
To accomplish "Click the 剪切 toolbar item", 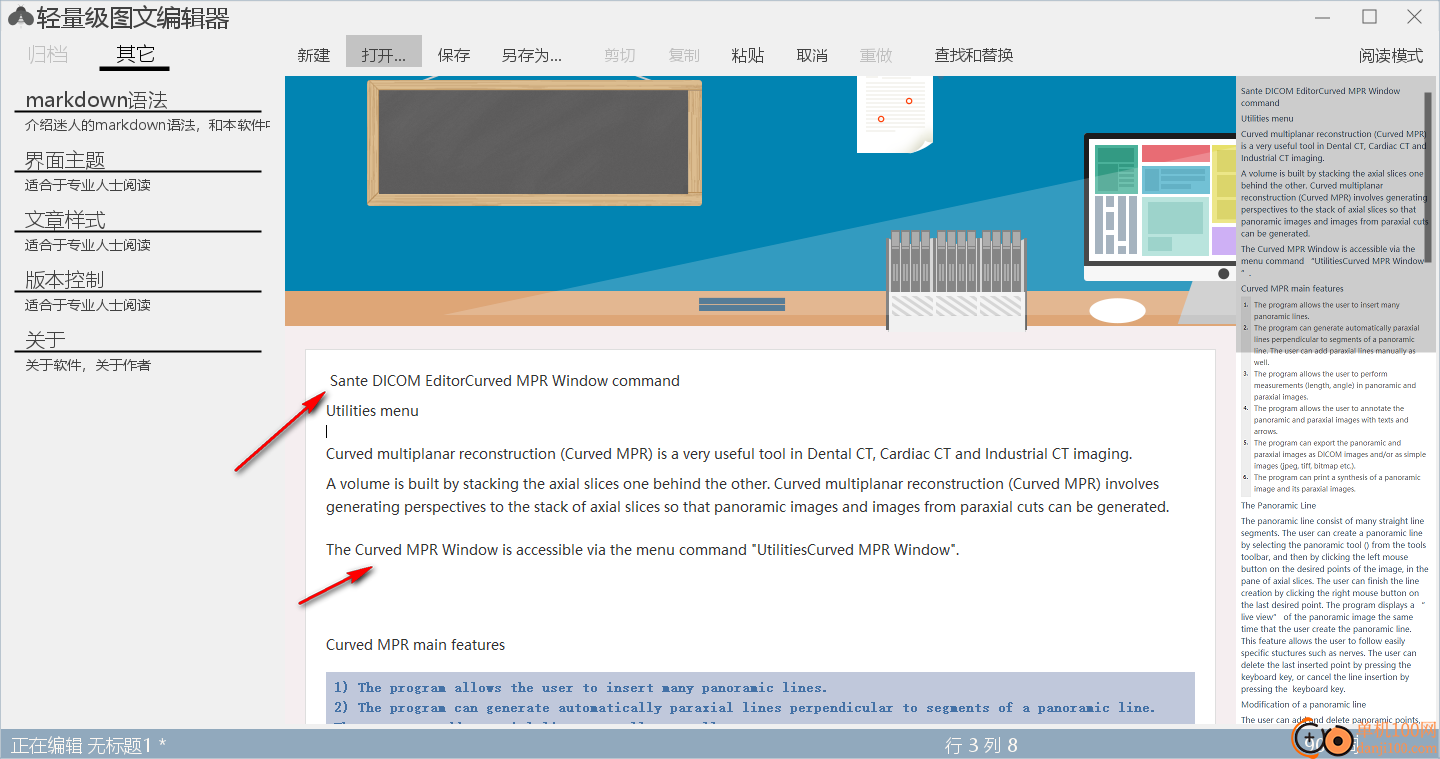I will pos(620,55).
